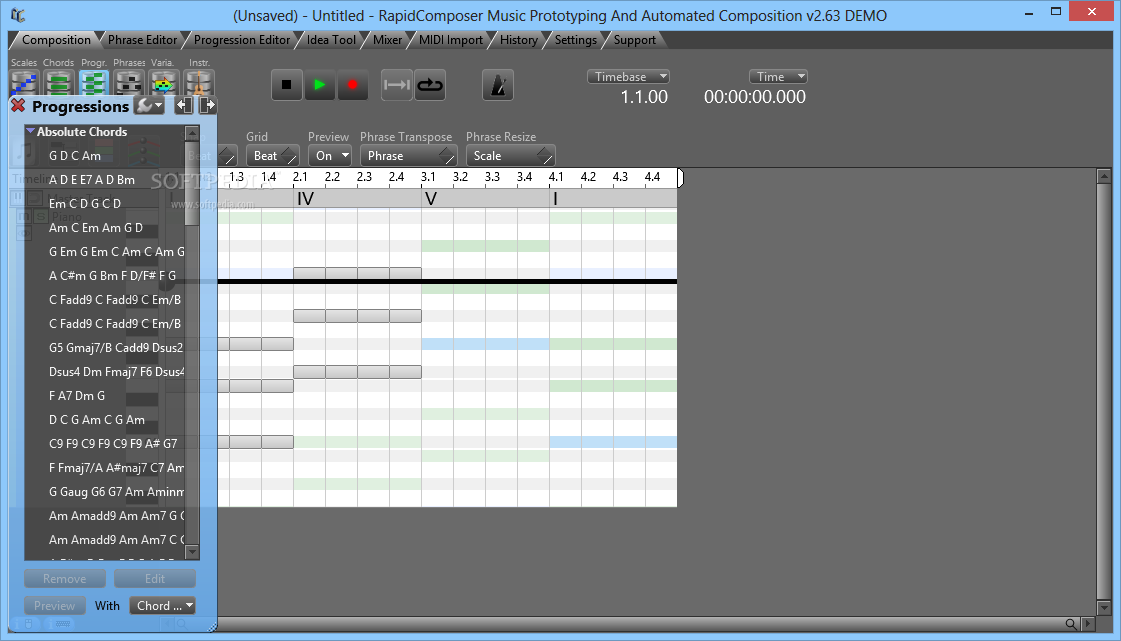Click the Edit button

pyautogui.click(x=154, y=579)
